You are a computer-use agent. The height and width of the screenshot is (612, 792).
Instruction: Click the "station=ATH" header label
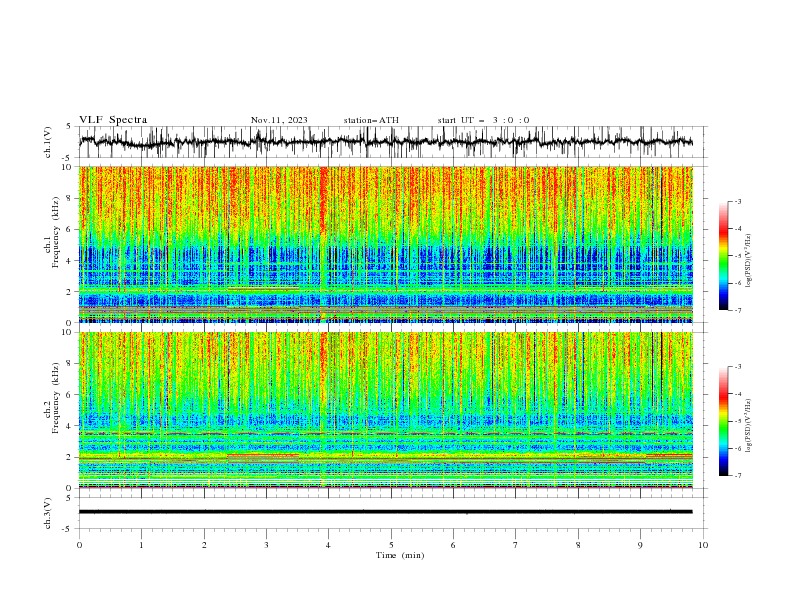tap(371, 120)
